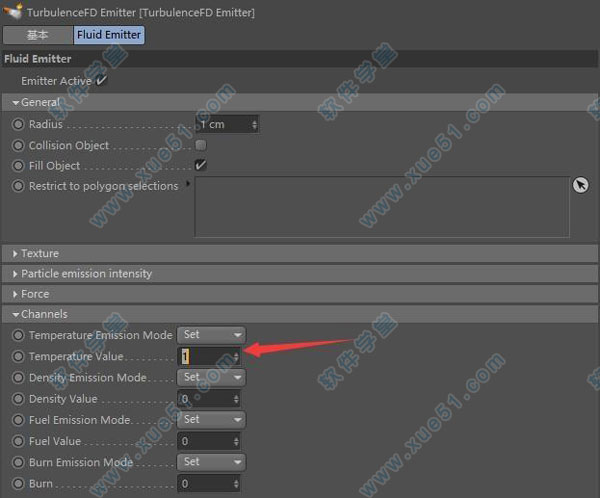Click the TurbulenceFD Emitter object icon
This screenshot has width=600, height=498.
tap(12, 10)
